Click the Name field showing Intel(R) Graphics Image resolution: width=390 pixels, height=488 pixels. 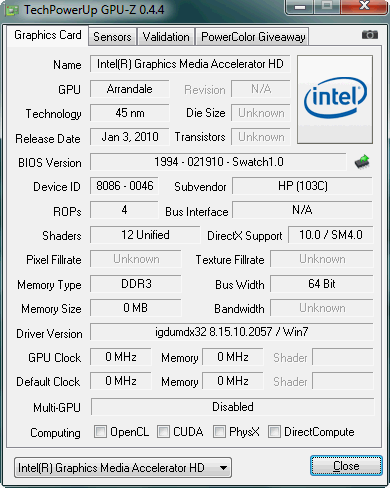coord(190,64)
